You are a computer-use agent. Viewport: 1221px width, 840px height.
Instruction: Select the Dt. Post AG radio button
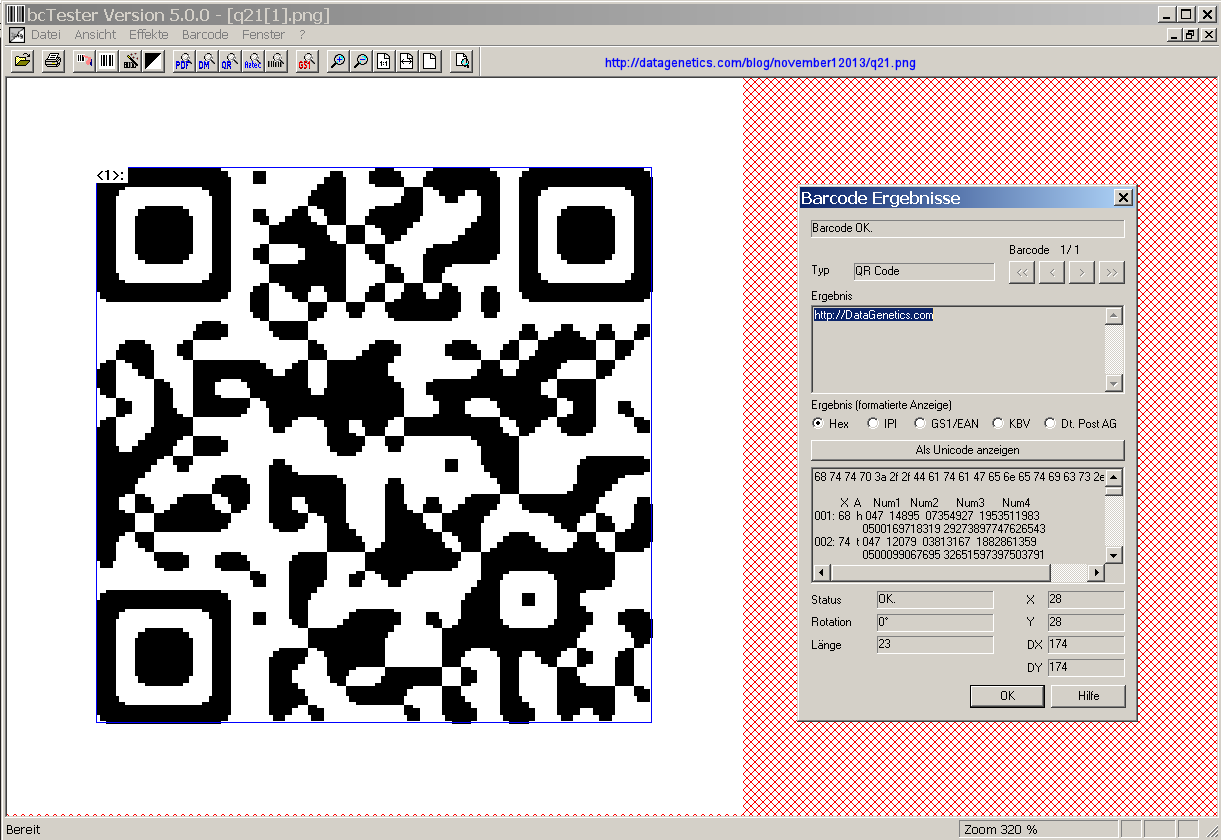1050,424
